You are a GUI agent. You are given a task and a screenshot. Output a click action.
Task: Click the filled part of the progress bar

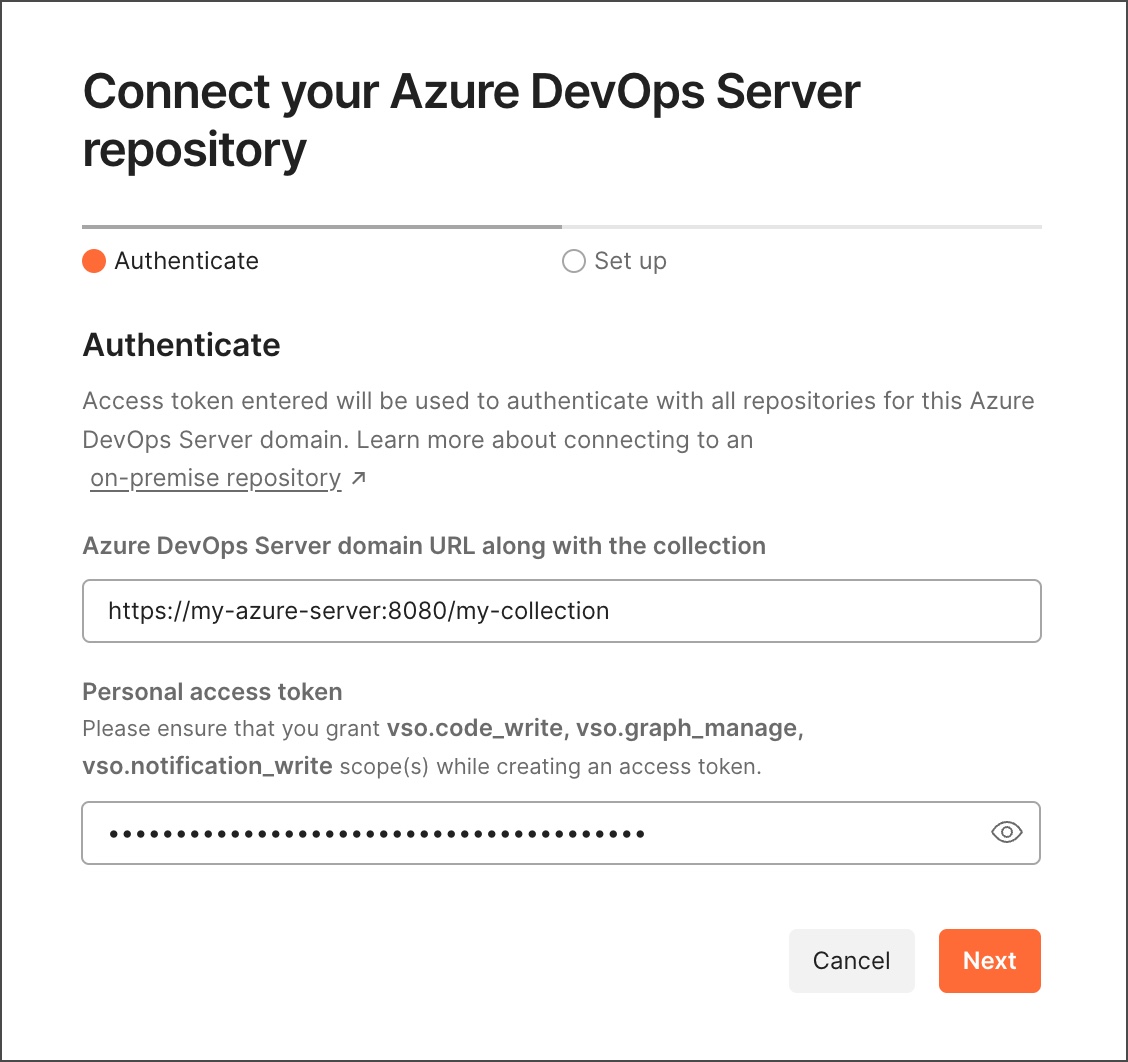coord(321,227)
